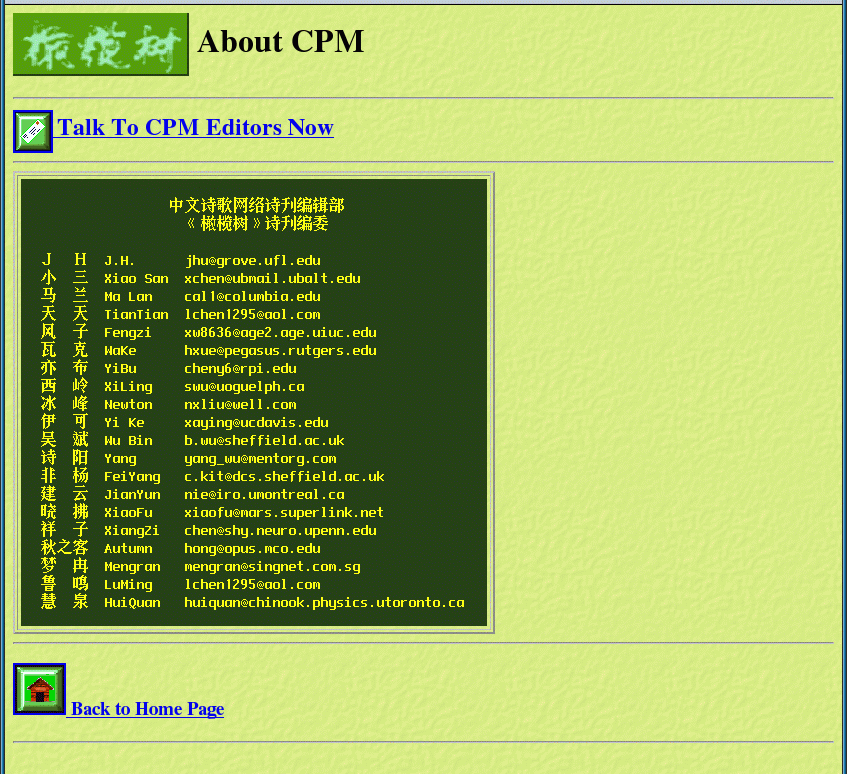Open the Talk To CPM Editors Now link
Screen dimensions: 847x774
click(195, 128)
